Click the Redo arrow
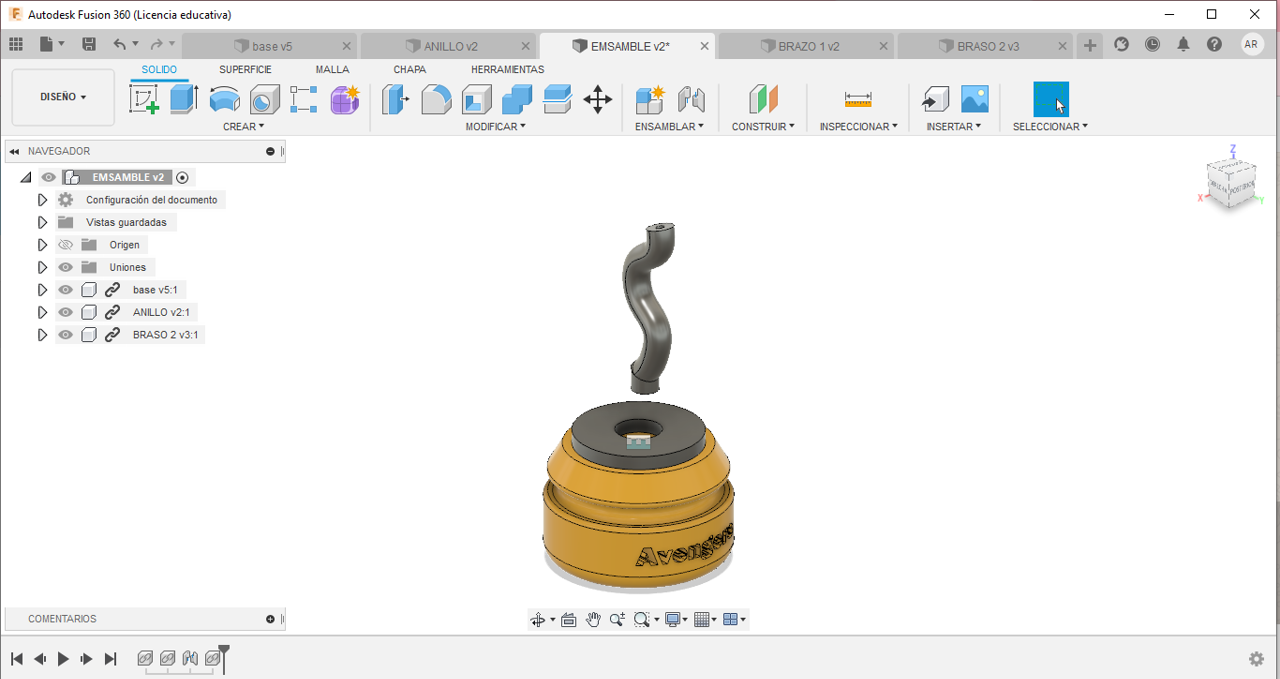 coord(156,44)
